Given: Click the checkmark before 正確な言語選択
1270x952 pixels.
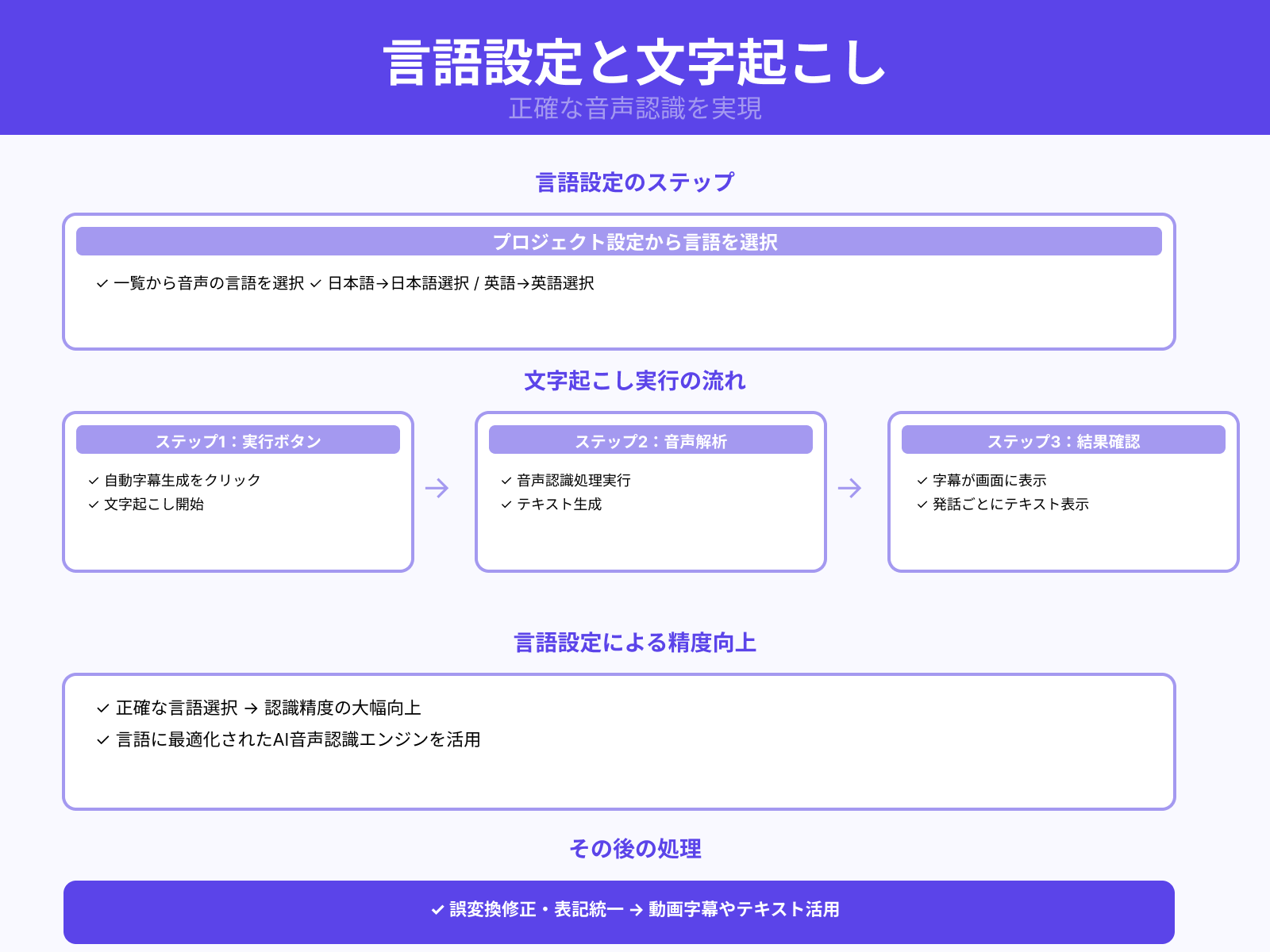Looking at the screenshot, I should (102, 708).
